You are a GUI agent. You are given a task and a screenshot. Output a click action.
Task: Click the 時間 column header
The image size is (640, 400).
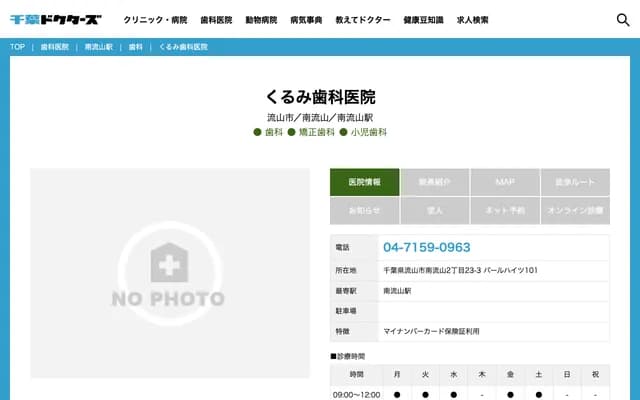click(356, 374)
